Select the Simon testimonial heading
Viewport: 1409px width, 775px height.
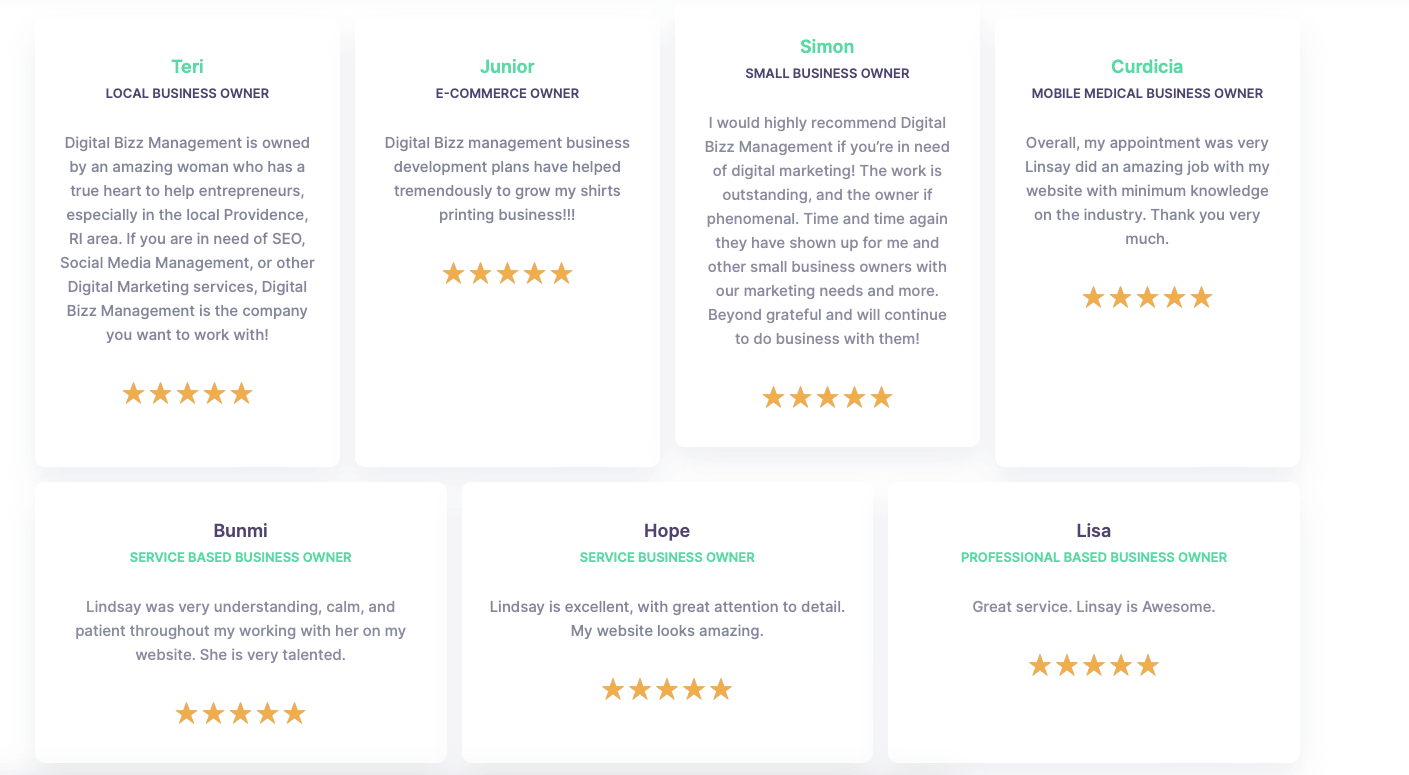[x=827, y=47]
